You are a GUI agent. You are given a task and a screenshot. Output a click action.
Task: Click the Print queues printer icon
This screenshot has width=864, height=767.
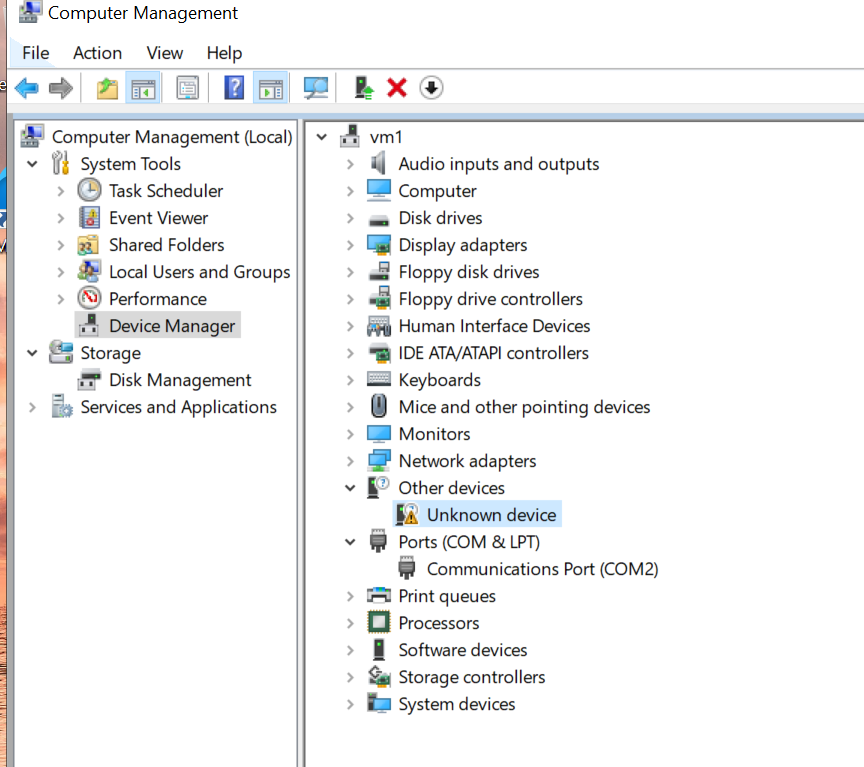[379, 596]
